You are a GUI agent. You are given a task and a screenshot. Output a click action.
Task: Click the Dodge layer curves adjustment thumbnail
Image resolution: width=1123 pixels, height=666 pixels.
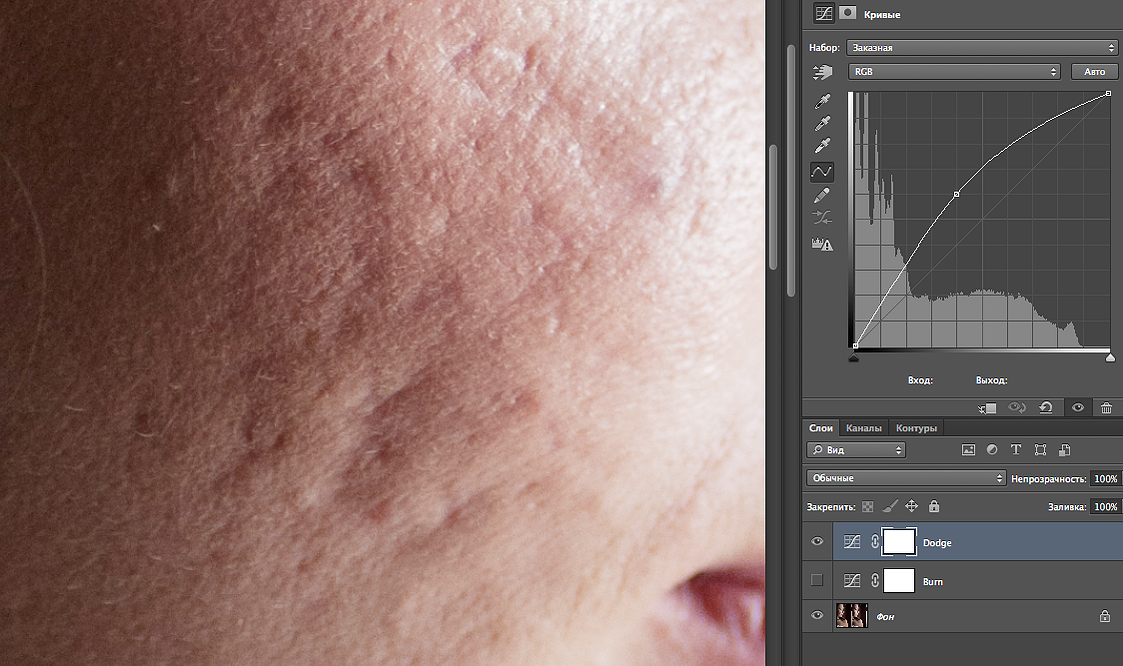(852, 542)
